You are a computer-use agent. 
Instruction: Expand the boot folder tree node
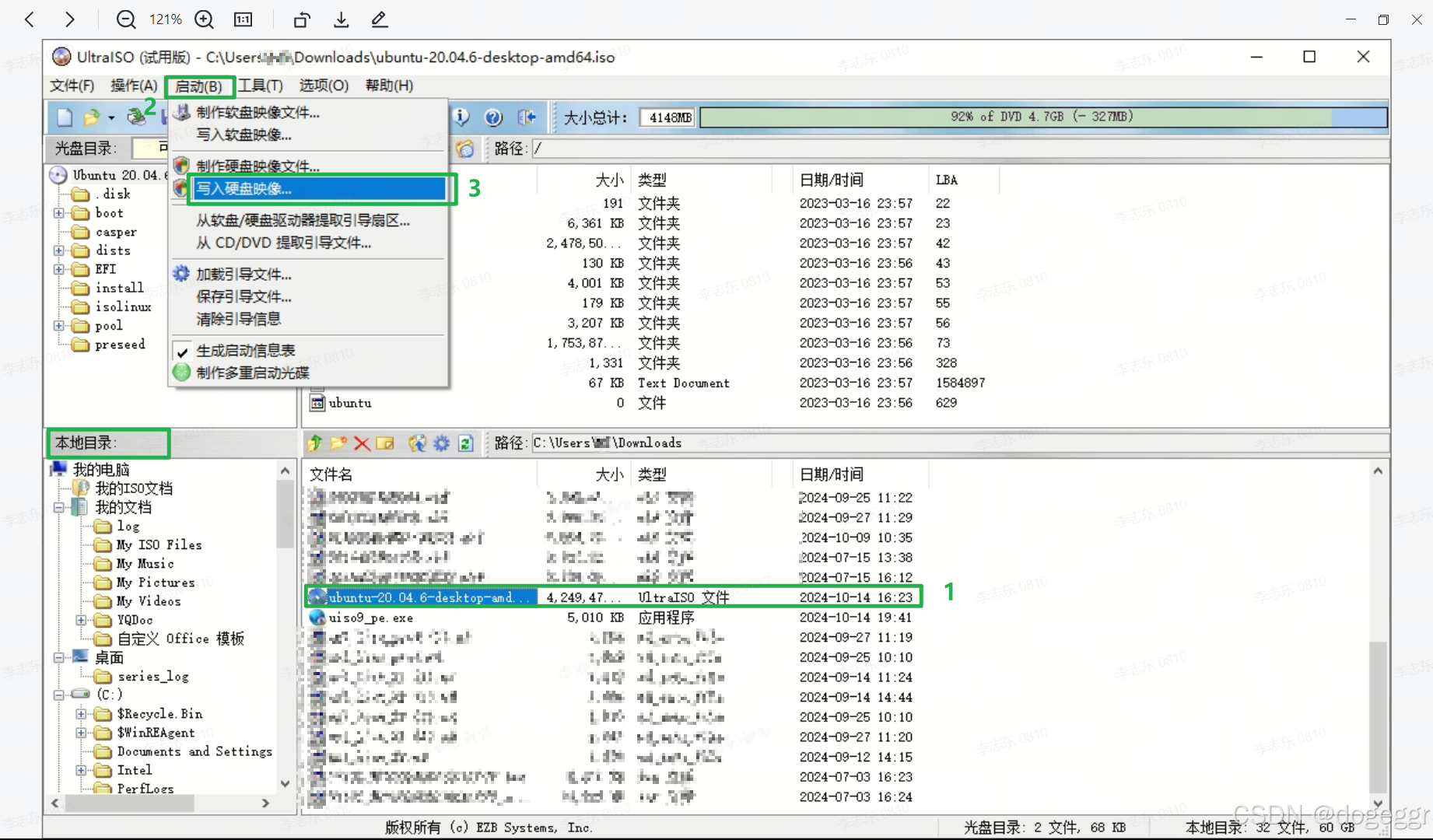point(59,213)
